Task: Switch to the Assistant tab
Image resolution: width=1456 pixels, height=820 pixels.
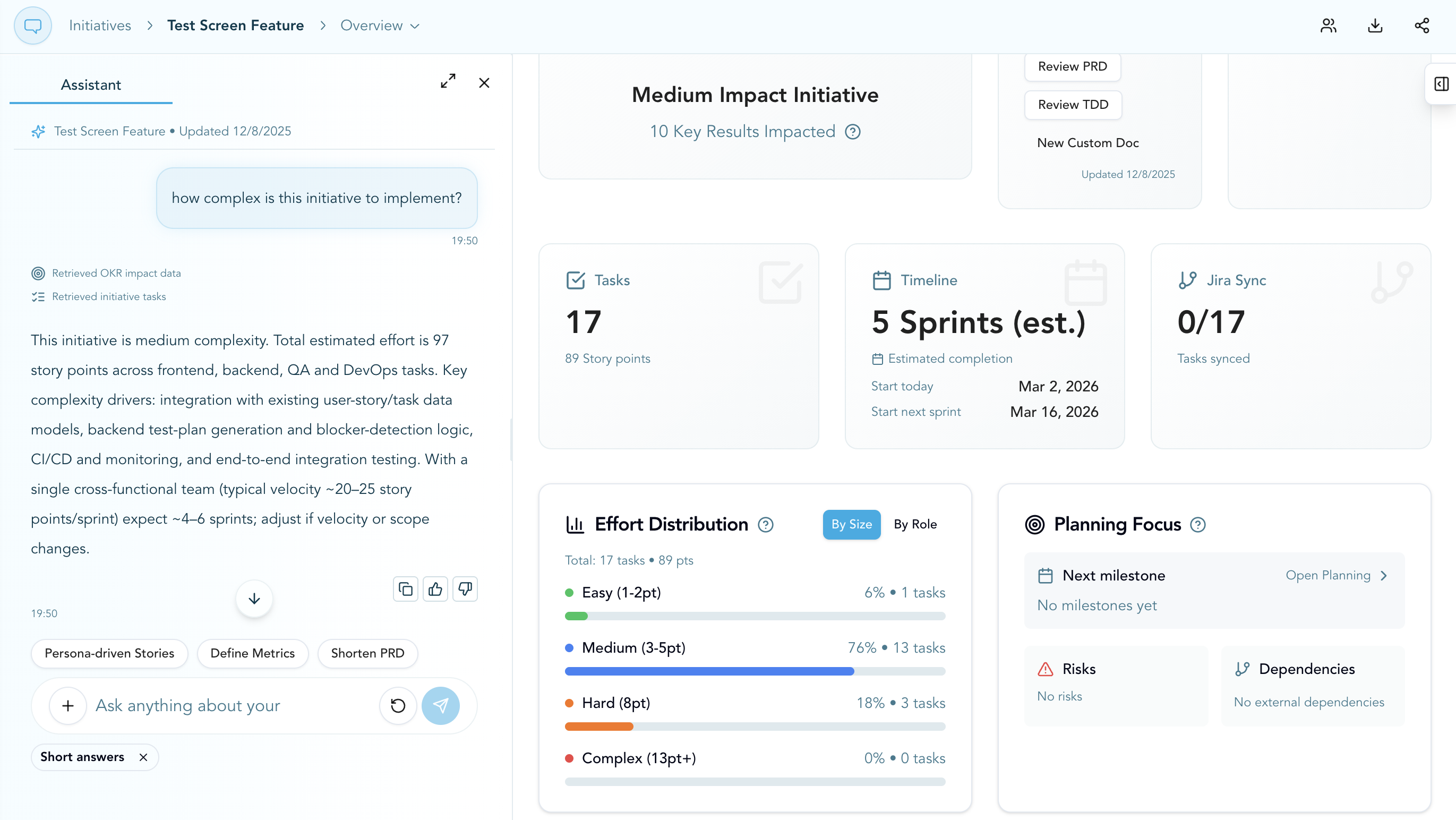Action: [91, 84]
